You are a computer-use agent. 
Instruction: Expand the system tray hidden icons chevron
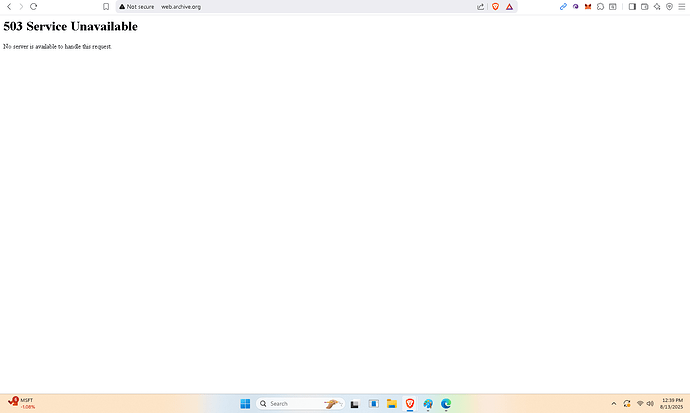[x=614, y=404]
